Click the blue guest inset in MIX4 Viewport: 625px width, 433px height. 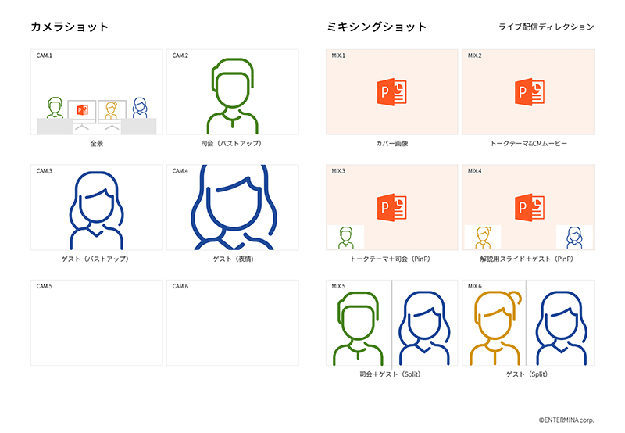tap(575, 237)
